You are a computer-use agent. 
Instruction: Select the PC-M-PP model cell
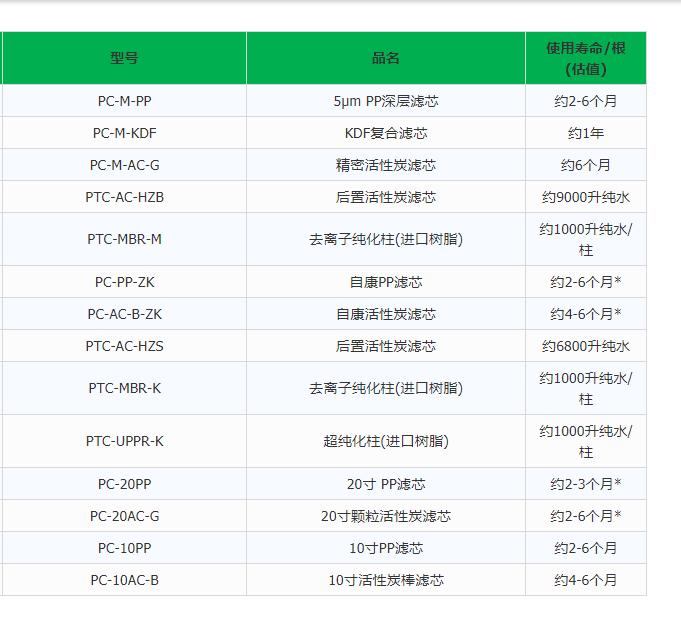coord(124,101)
